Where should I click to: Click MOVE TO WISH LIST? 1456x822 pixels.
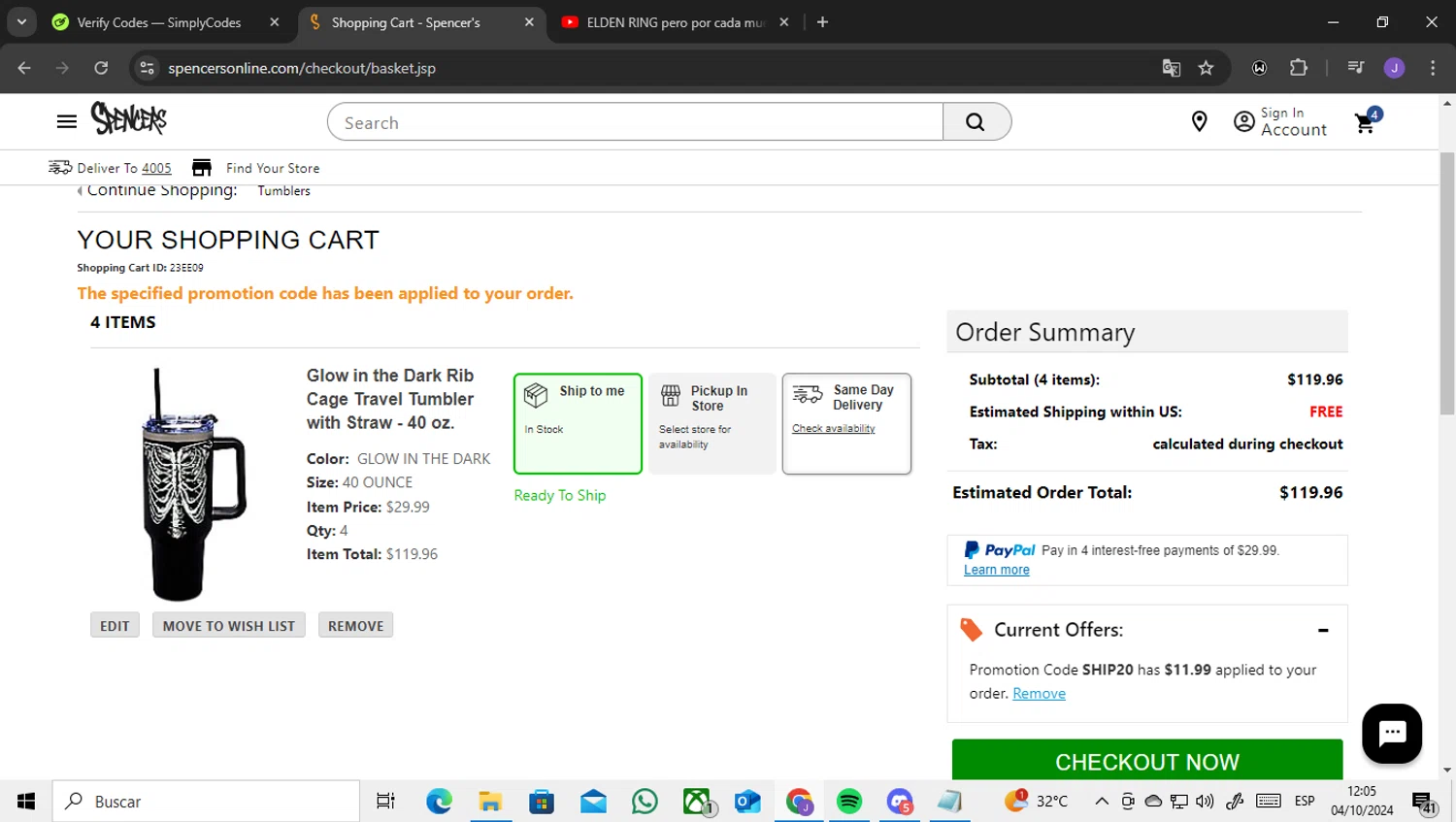click(x=229, y=626)
